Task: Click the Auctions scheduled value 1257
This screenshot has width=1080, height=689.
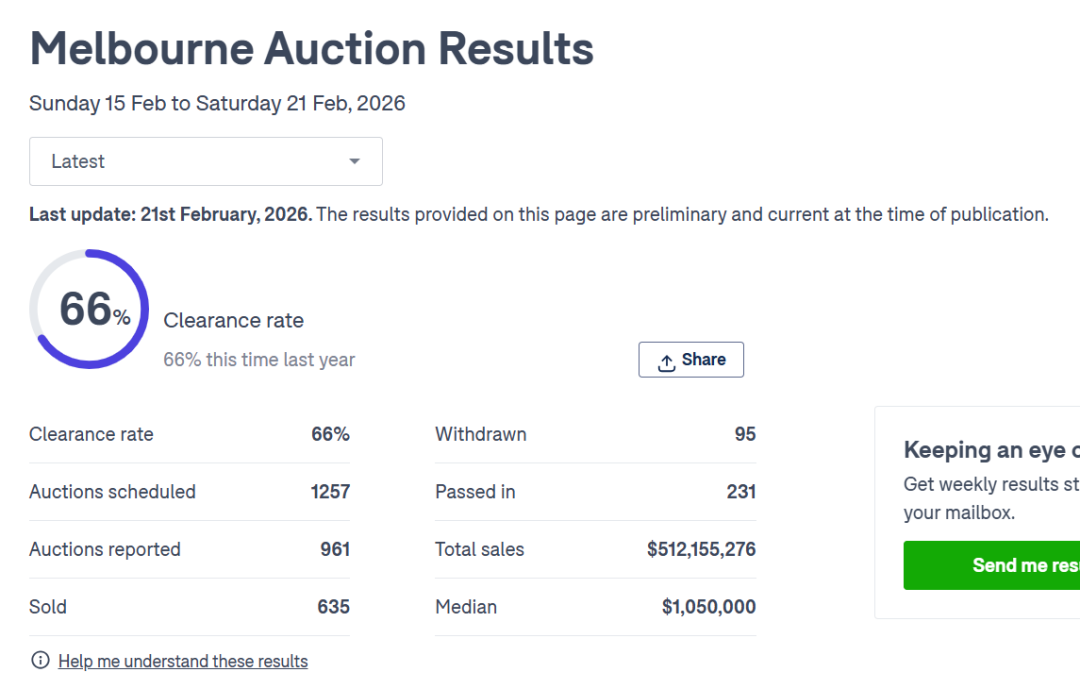Action: pos(330,492)
